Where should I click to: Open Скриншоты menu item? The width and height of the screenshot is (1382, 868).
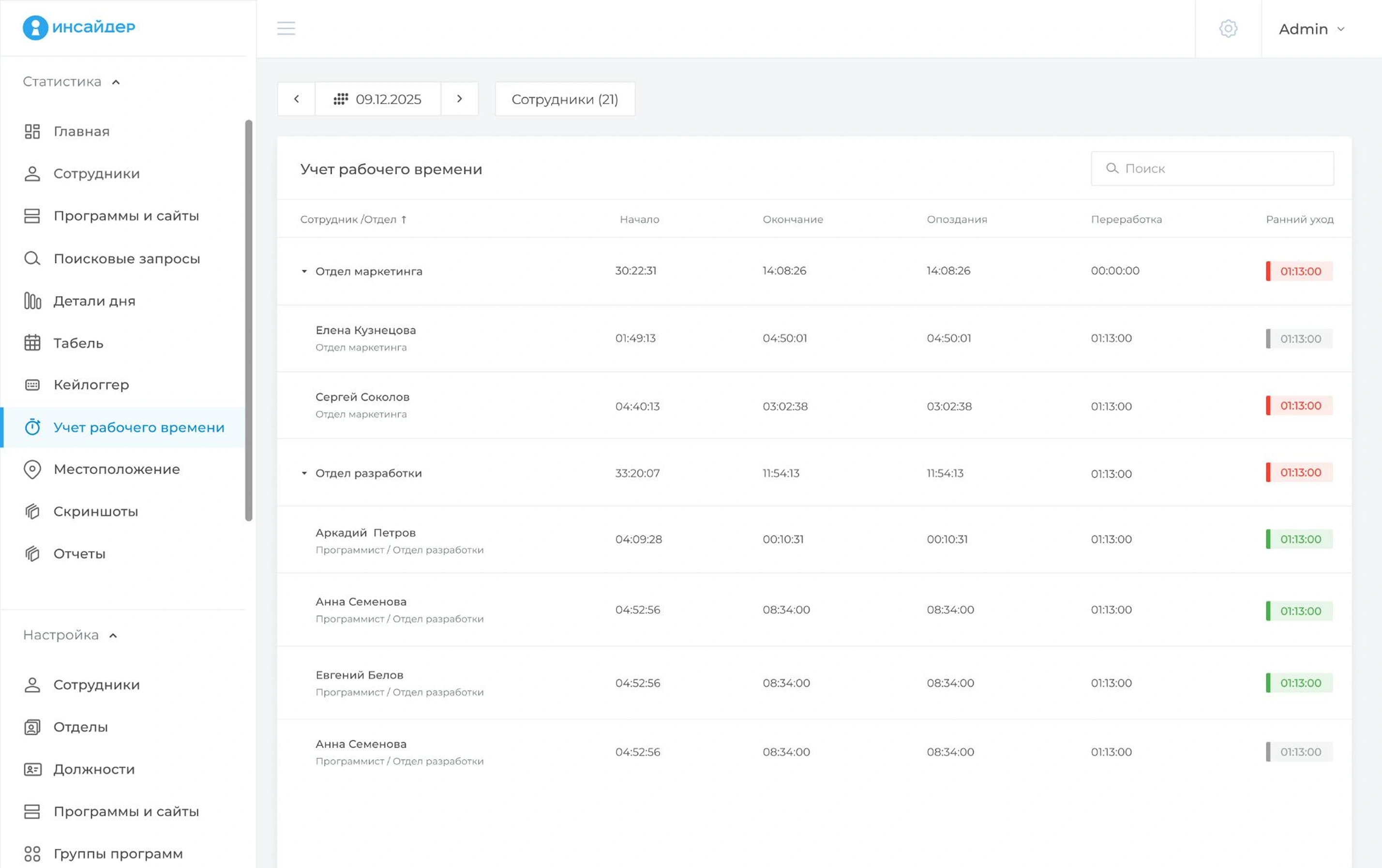tap(95, 511)
